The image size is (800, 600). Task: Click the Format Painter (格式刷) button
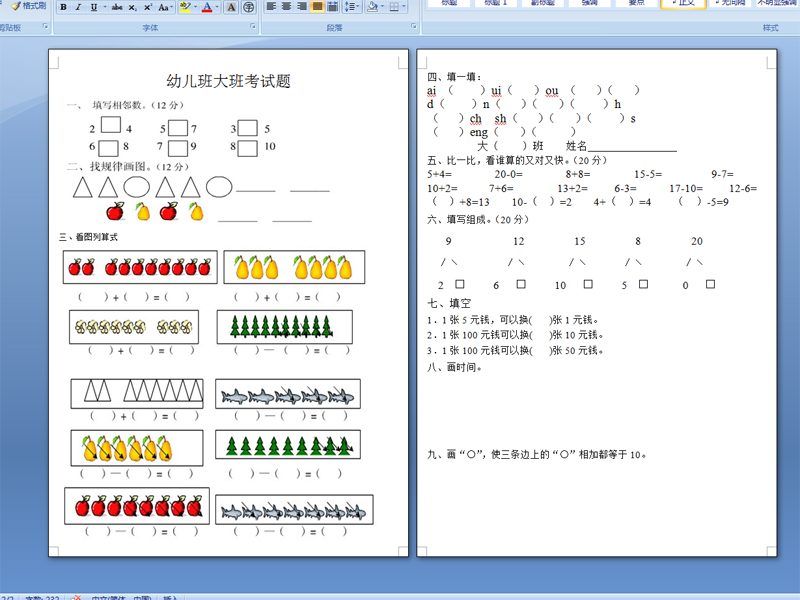pos(28,6)
